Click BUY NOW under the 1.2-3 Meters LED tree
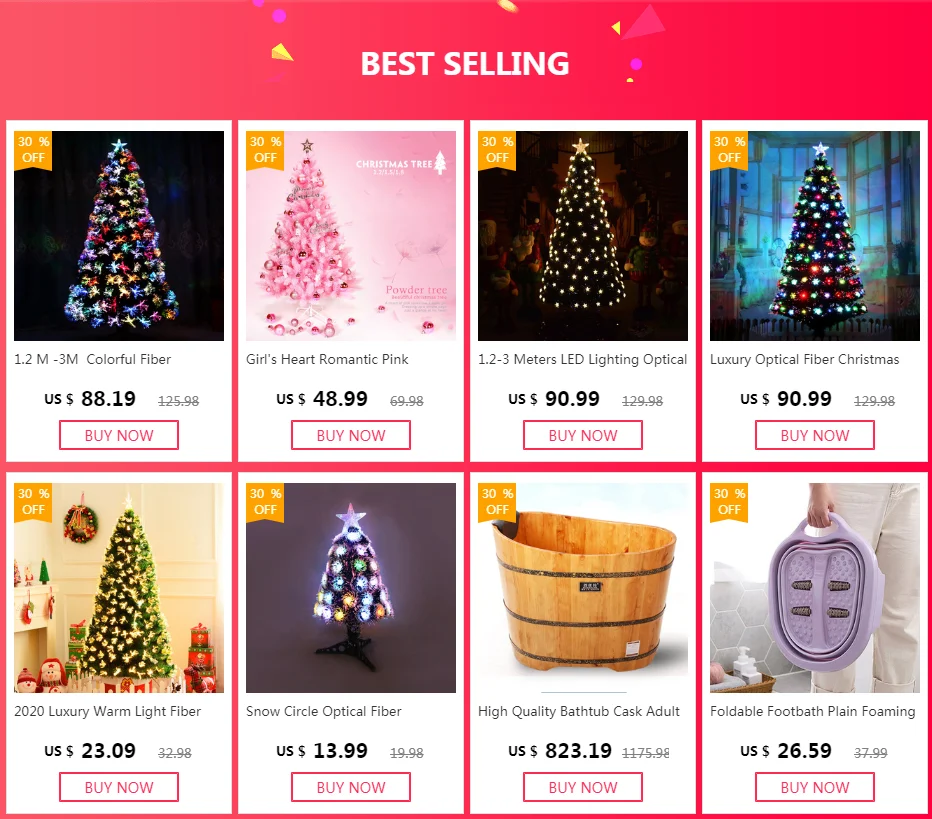 [583, 435]
